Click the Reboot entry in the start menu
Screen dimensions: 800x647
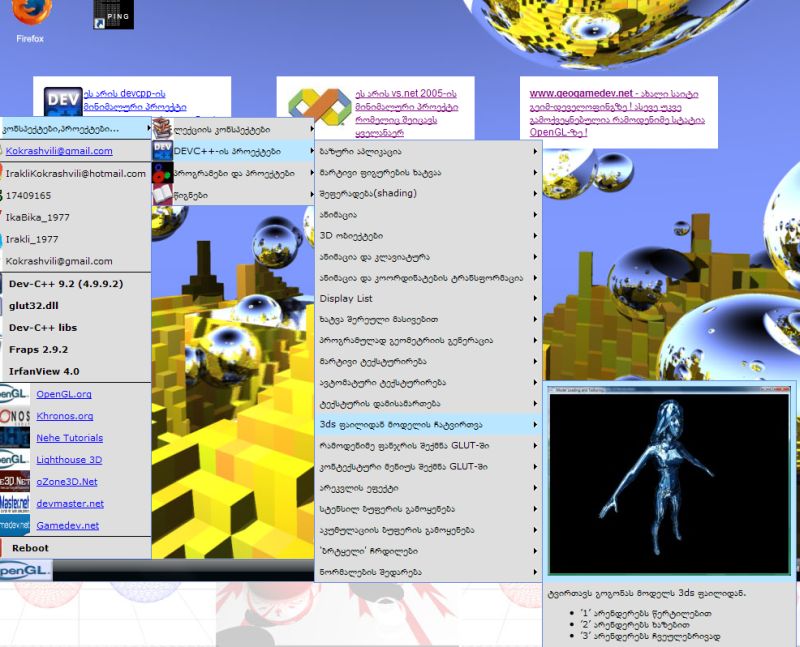pos(76,548)
